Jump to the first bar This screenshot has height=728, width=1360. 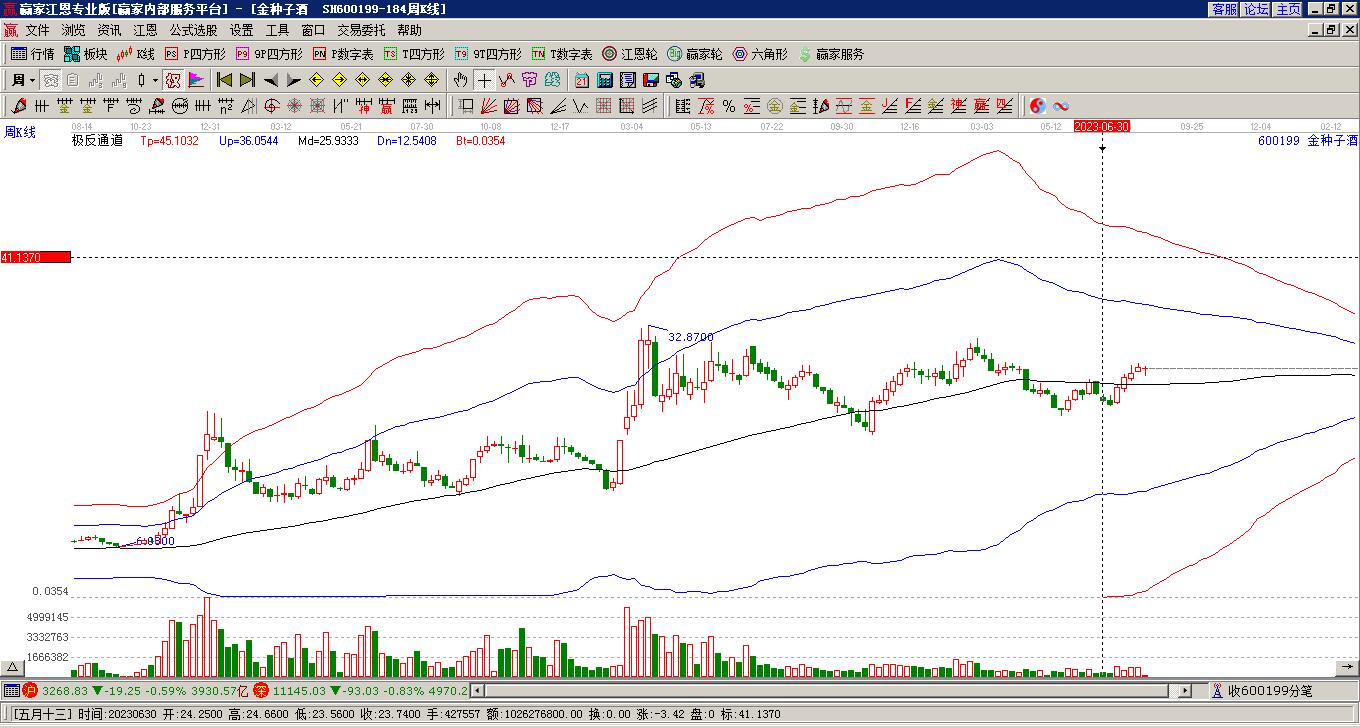[225, 80]
